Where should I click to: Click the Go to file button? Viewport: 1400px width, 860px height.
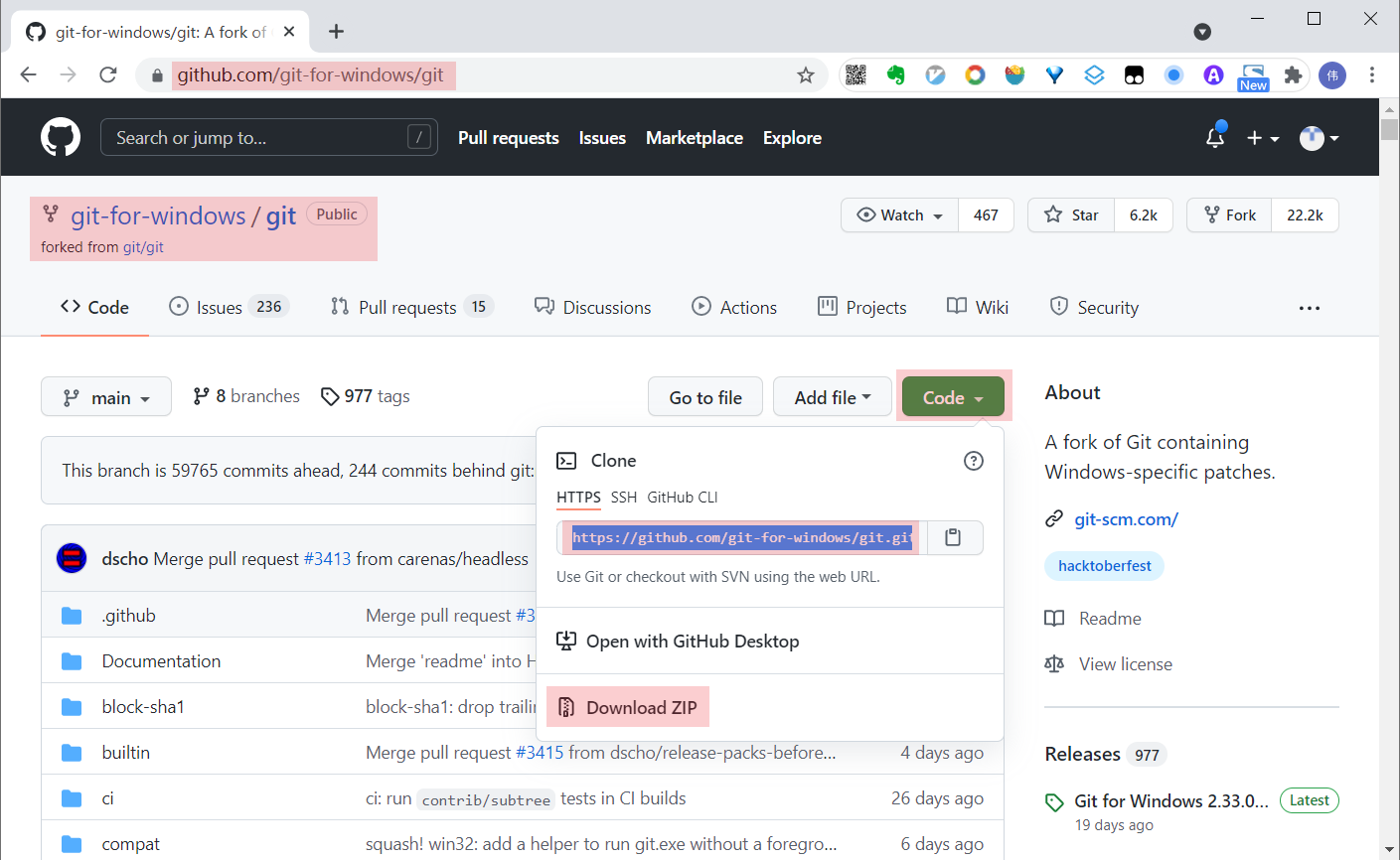click(705, 397)
